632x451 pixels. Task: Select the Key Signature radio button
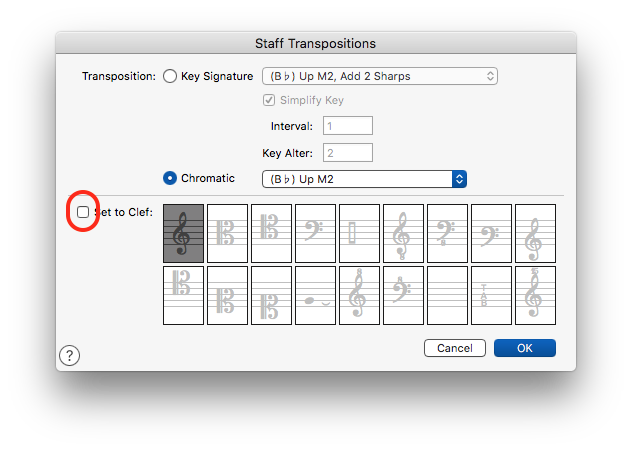point(169,76)
